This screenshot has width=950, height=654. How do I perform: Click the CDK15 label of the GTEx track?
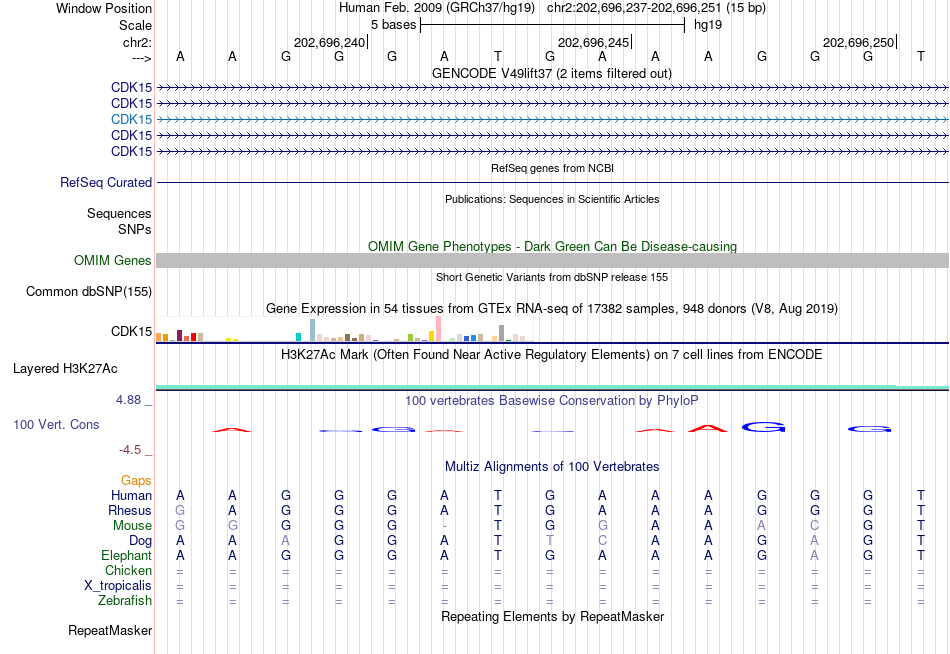coord(131,332)
